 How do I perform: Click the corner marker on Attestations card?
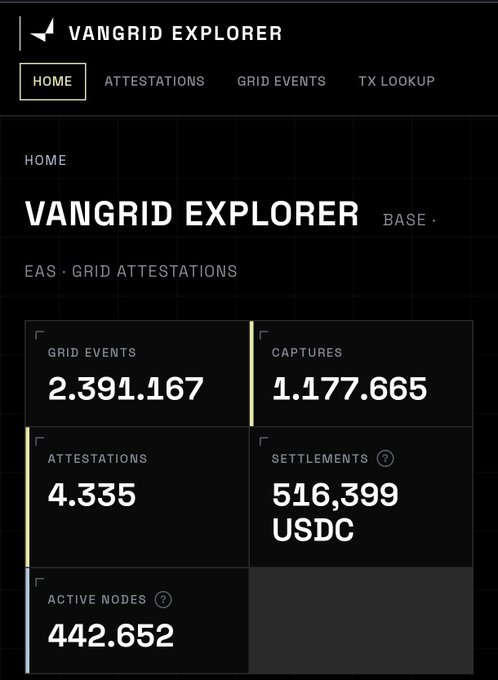click(x=39, y=441)
